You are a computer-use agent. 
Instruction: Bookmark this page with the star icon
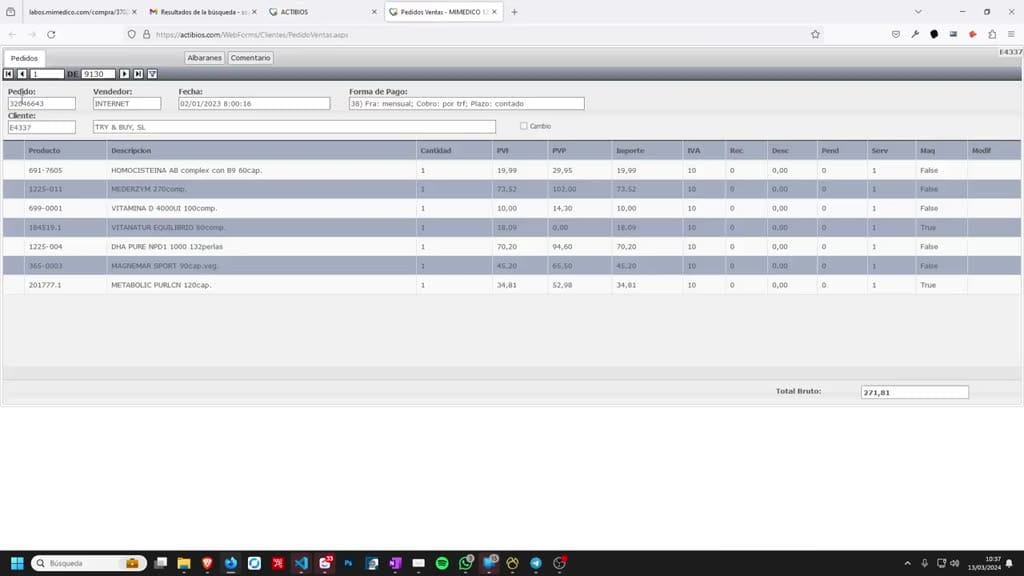[815, 35]
